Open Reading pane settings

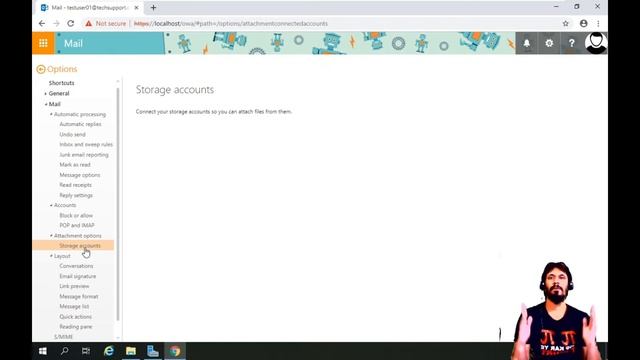pyautogui.click(x=76, y=327)
